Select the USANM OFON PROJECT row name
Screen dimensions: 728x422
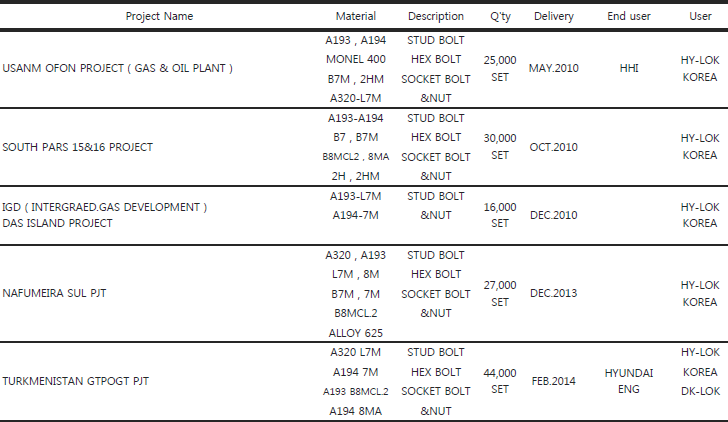[x=117, y=68]
